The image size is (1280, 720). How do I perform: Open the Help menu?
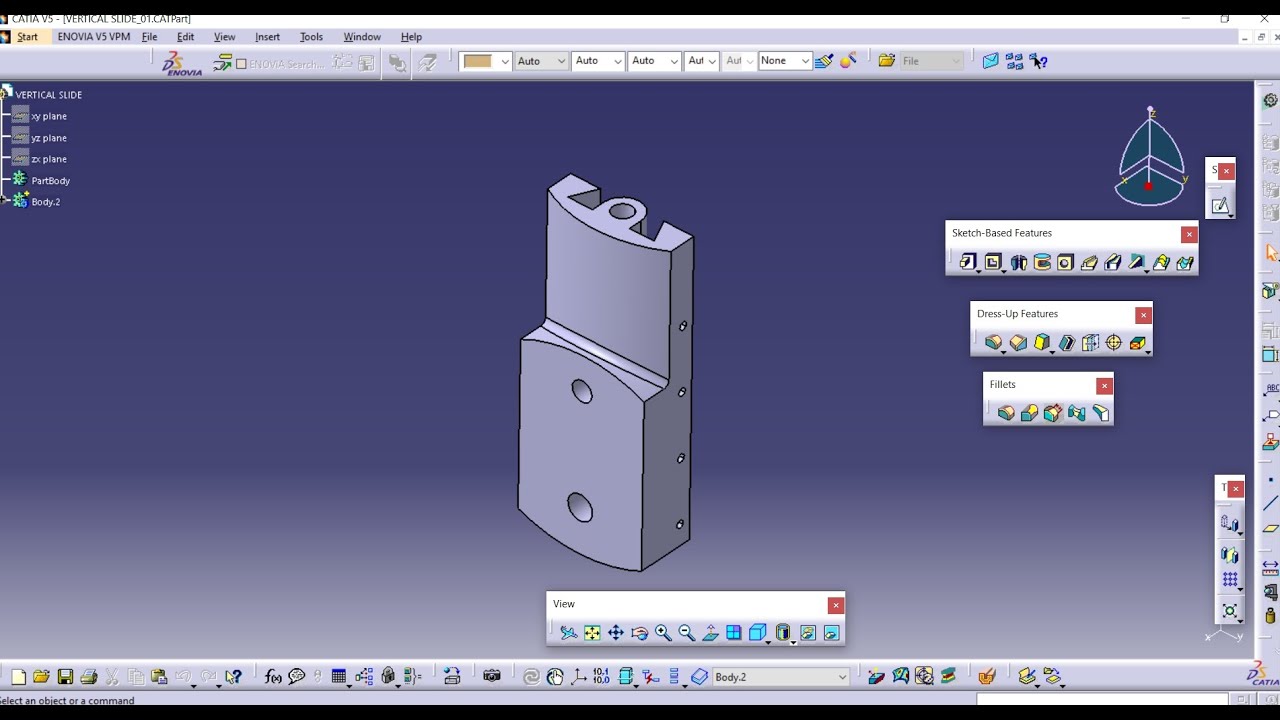411,37
